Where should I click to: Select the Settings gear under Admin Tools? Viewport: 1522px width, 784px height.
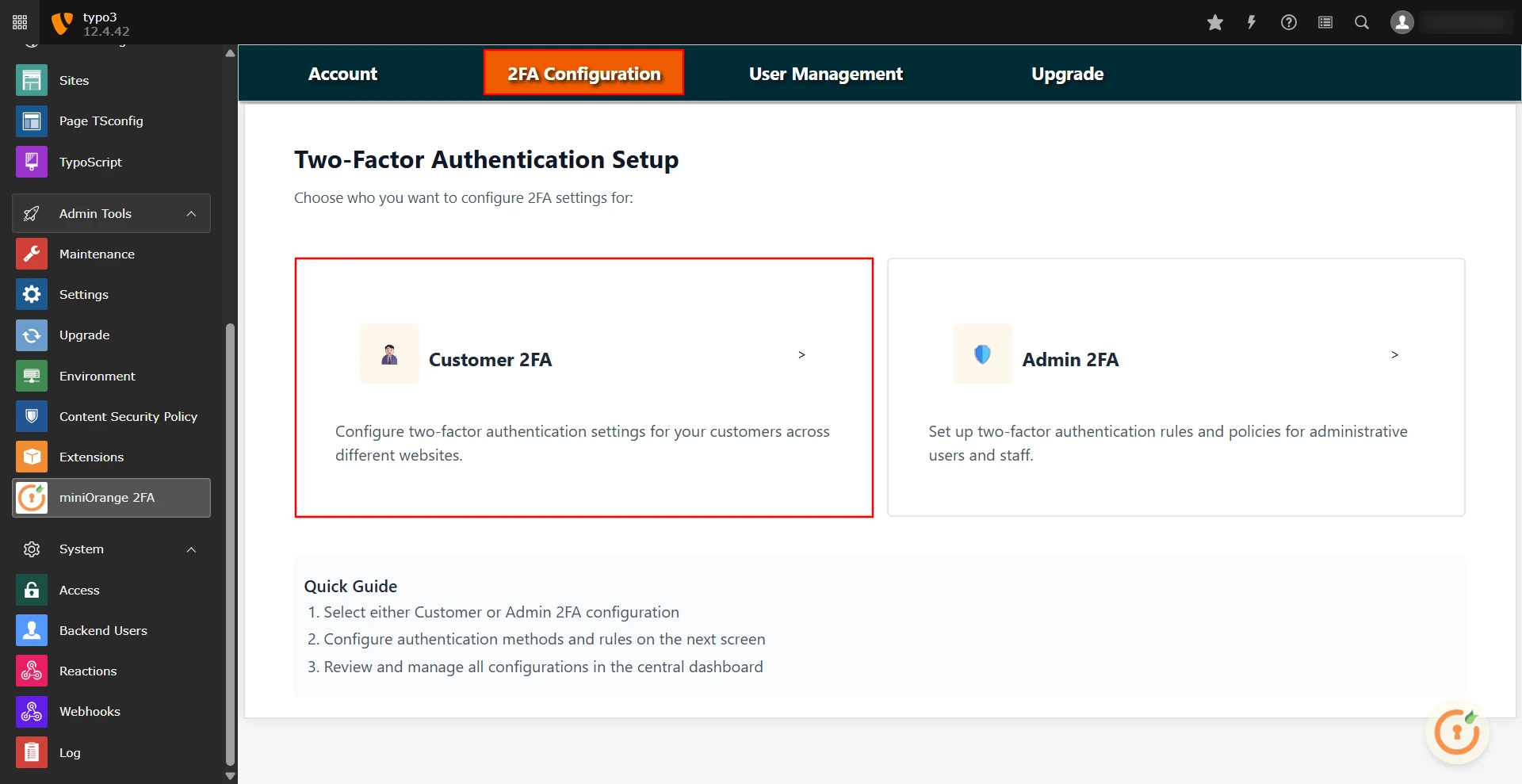83,294
